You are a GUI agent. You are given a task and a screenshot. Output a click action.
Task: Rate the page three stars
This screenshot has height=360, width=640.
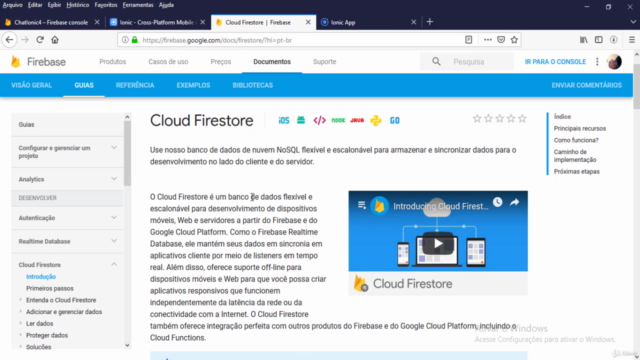[x=500, y=119]
